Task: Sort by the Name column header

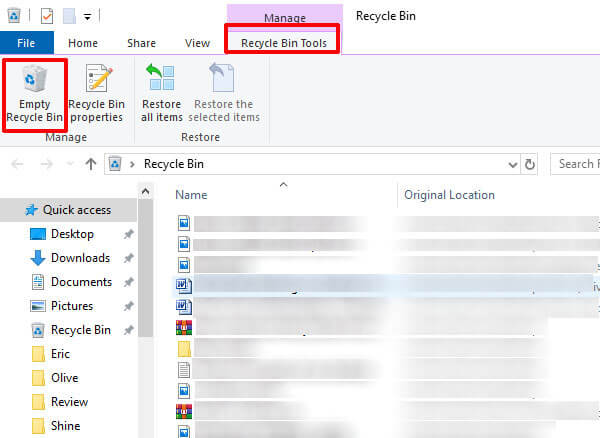Action: (191, 195)
